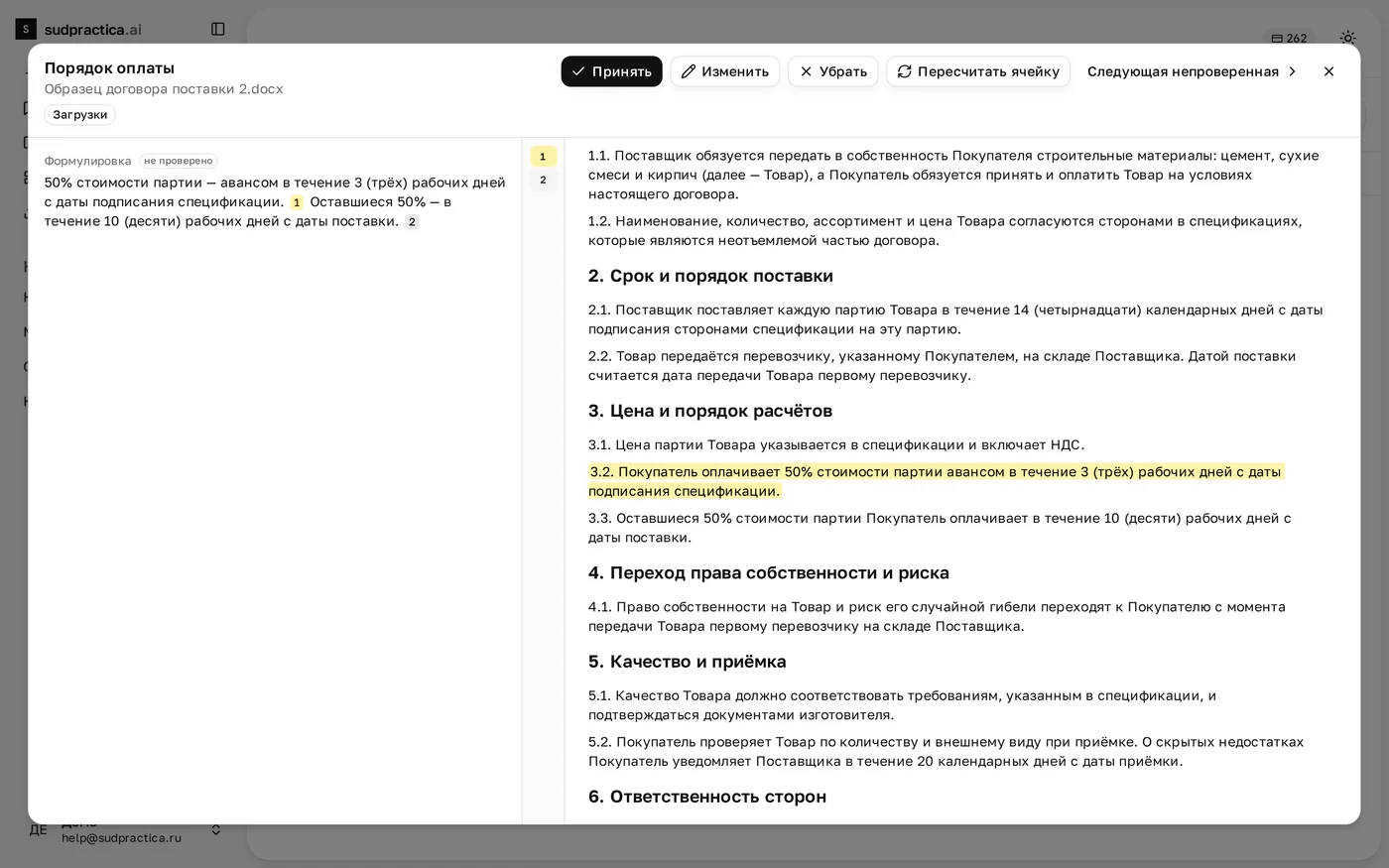Click heading '4. Переход права собственности и риска'

pos(769,573)
